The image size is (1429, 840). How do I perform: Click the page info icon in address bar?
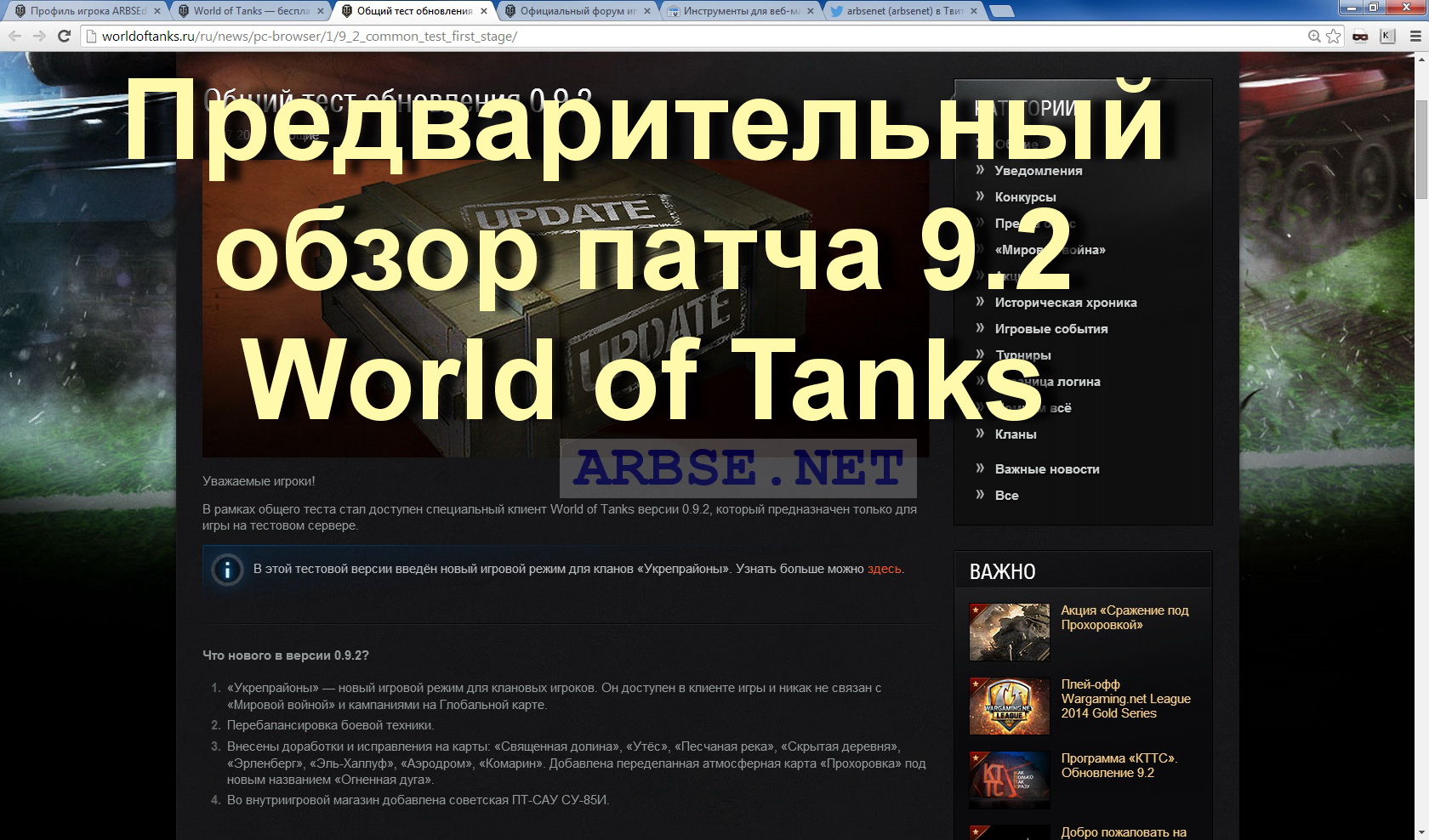click(91, 37)
